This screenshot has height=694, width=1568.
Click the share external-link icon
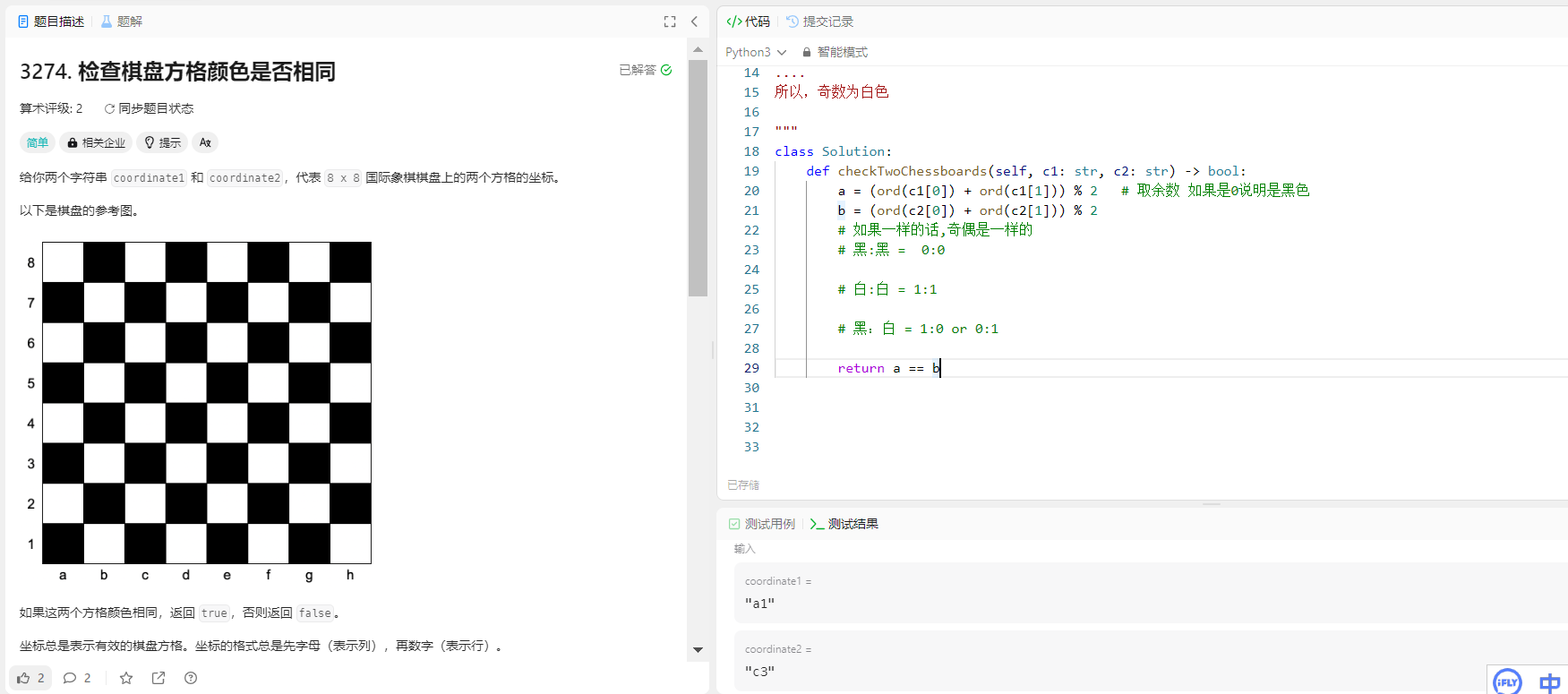coord(159,678)
